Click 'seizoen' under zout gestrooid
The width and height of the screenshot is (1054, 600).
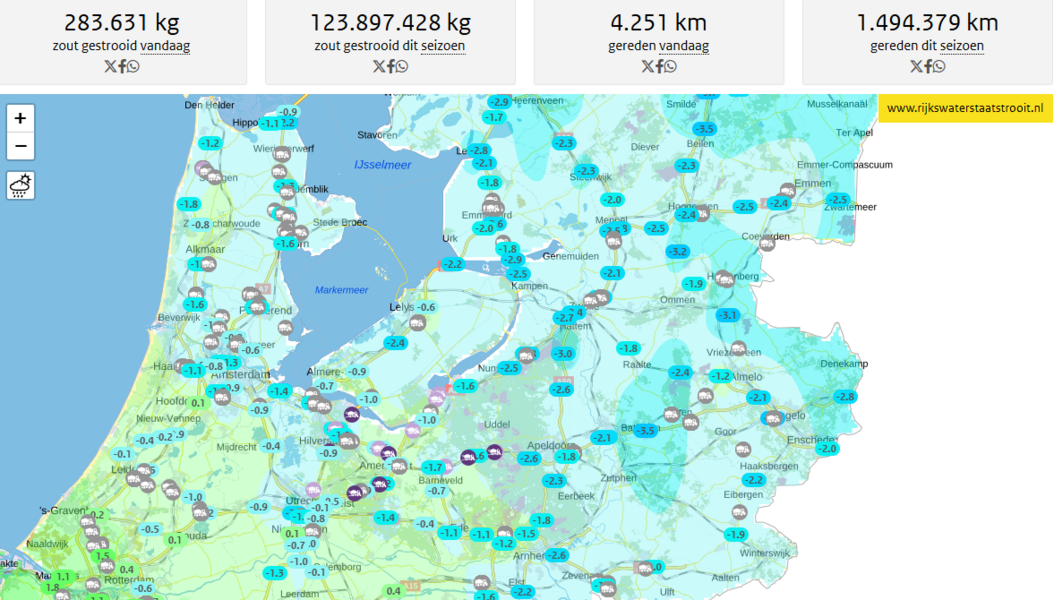click(443, 46)
